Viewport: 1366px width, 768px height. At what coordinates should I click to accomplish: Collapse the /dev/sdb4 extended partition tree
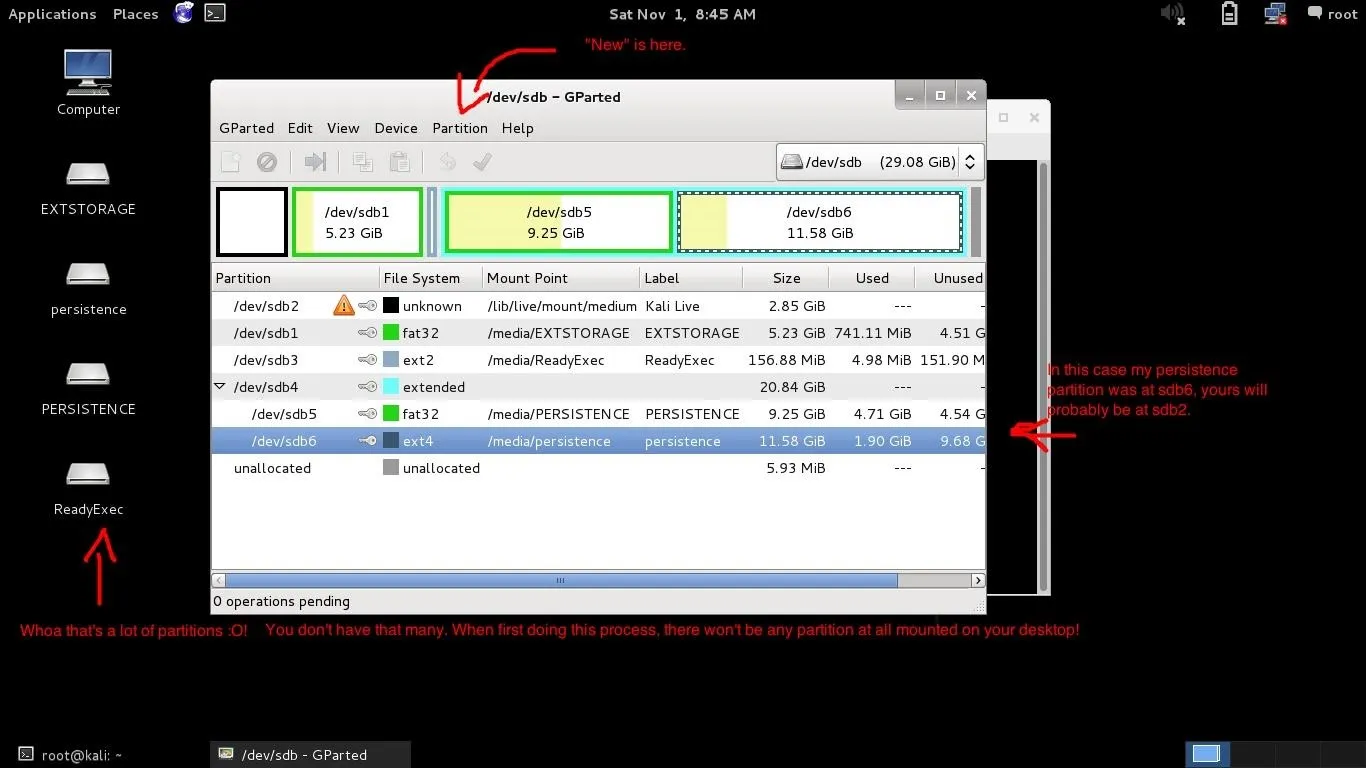pos(220,387)
